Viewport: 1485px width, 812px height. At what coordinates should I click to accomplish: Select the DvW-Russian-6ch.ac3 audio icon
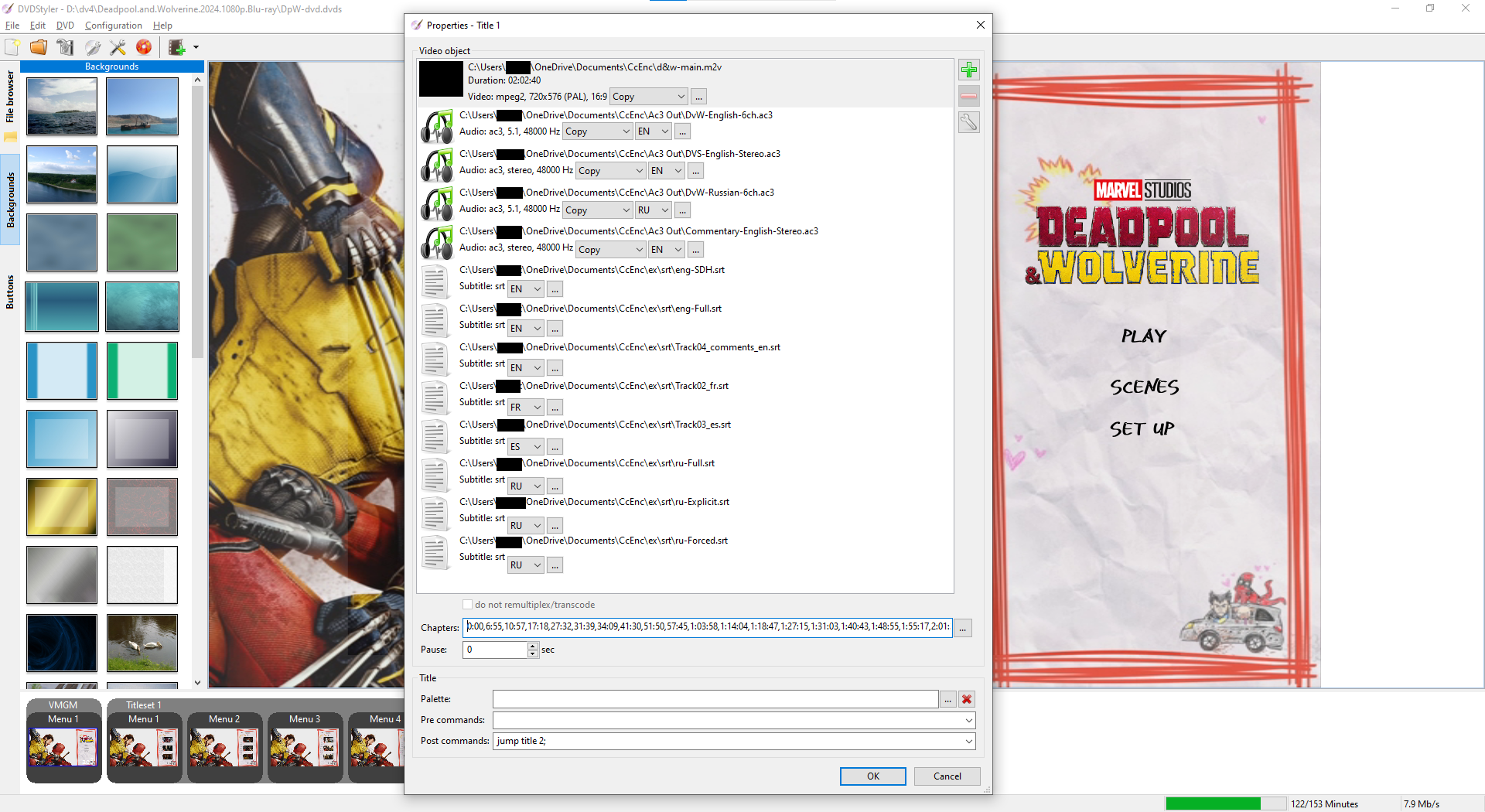437,203
